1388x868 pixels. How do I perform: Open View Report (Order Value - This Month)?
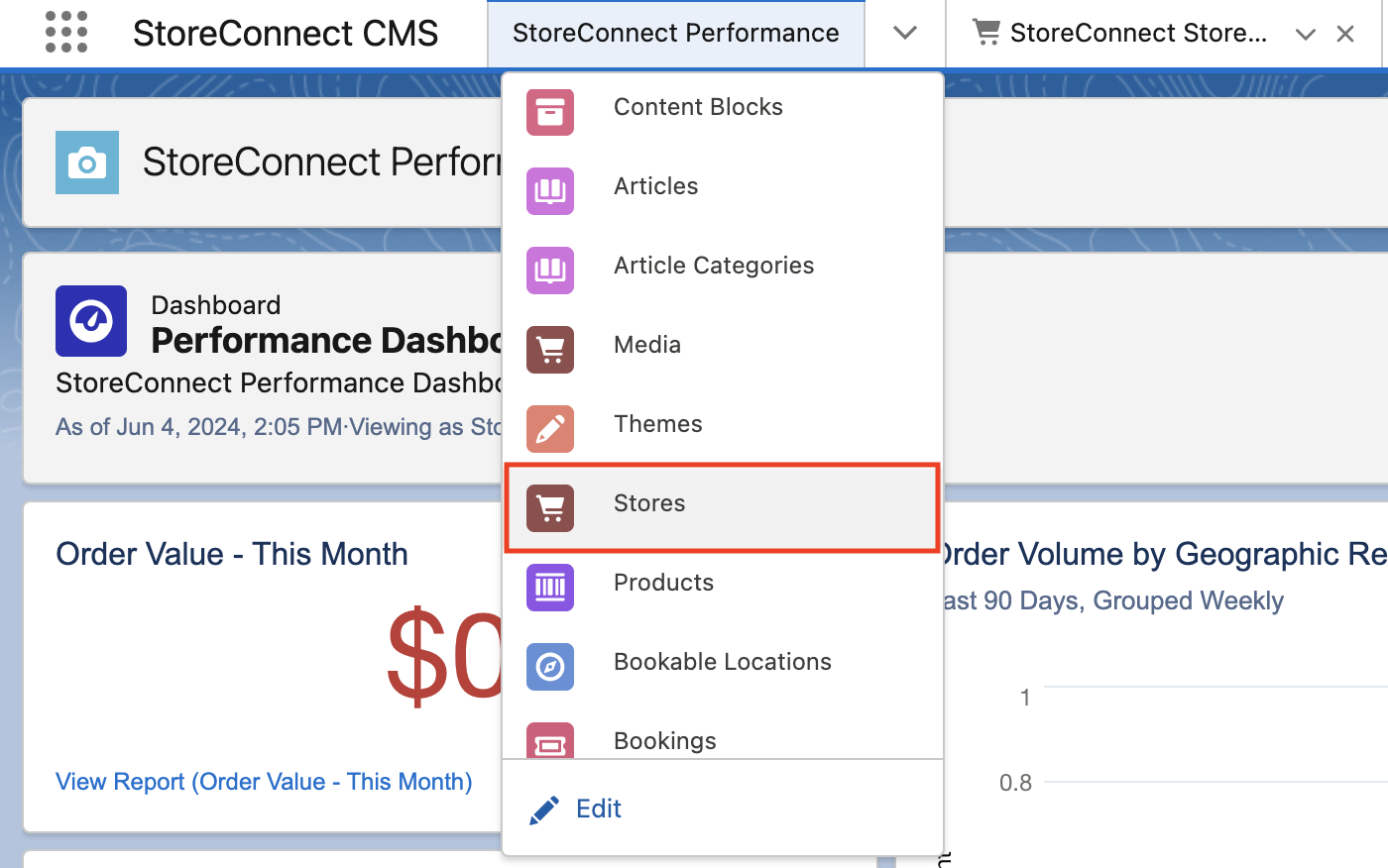[x=264, y=782]
